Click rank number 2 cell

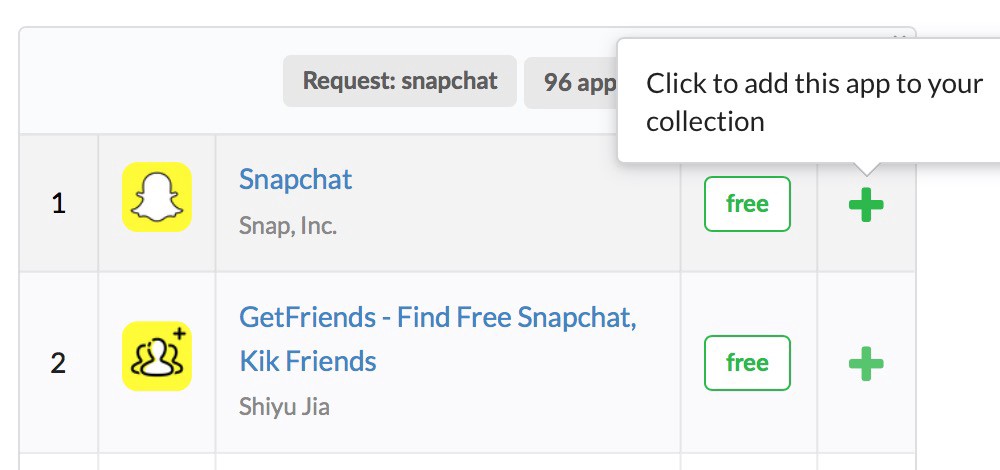point(58,362)
